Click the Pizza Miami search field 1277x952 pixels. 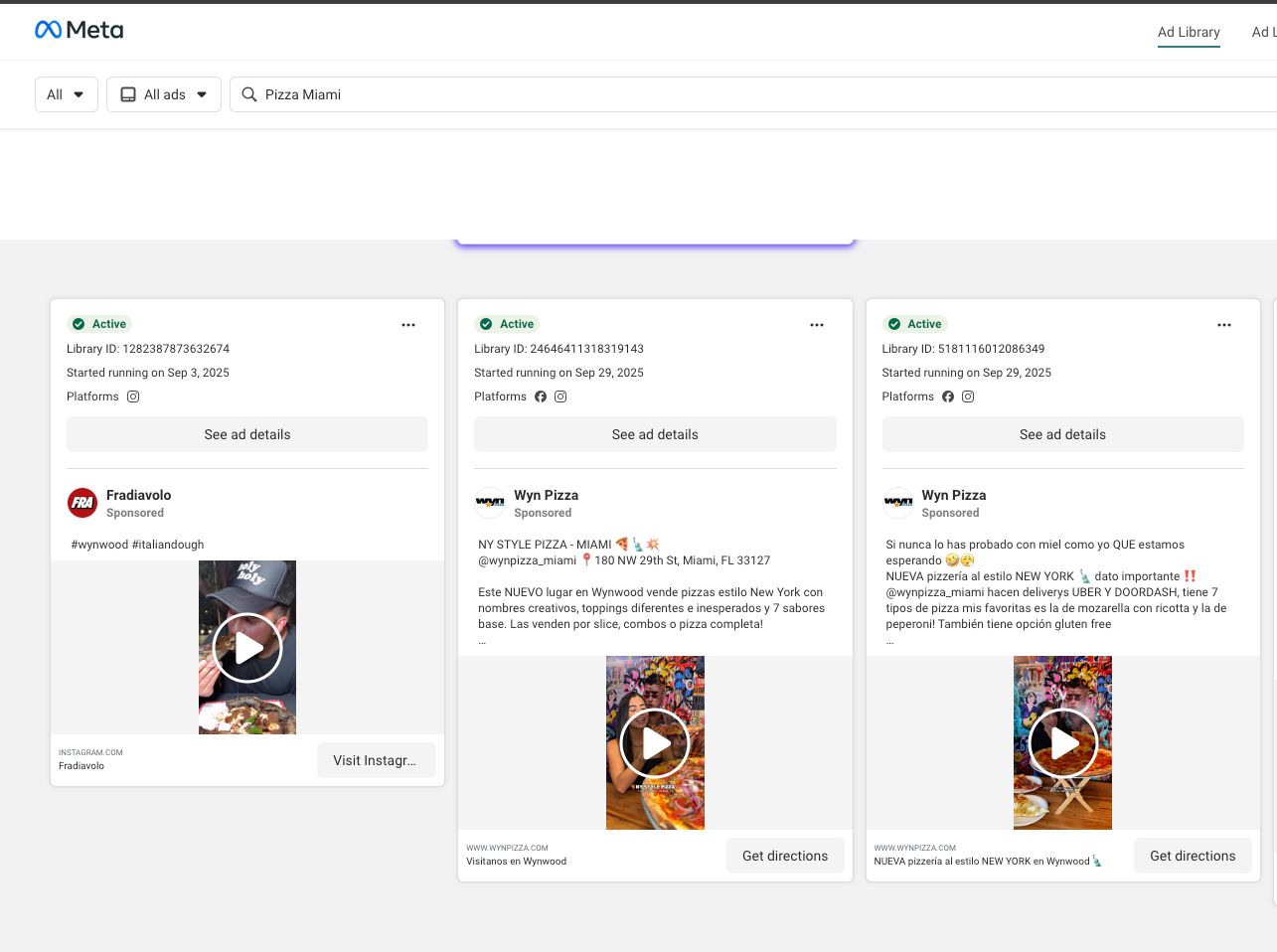tap(755, 94)
